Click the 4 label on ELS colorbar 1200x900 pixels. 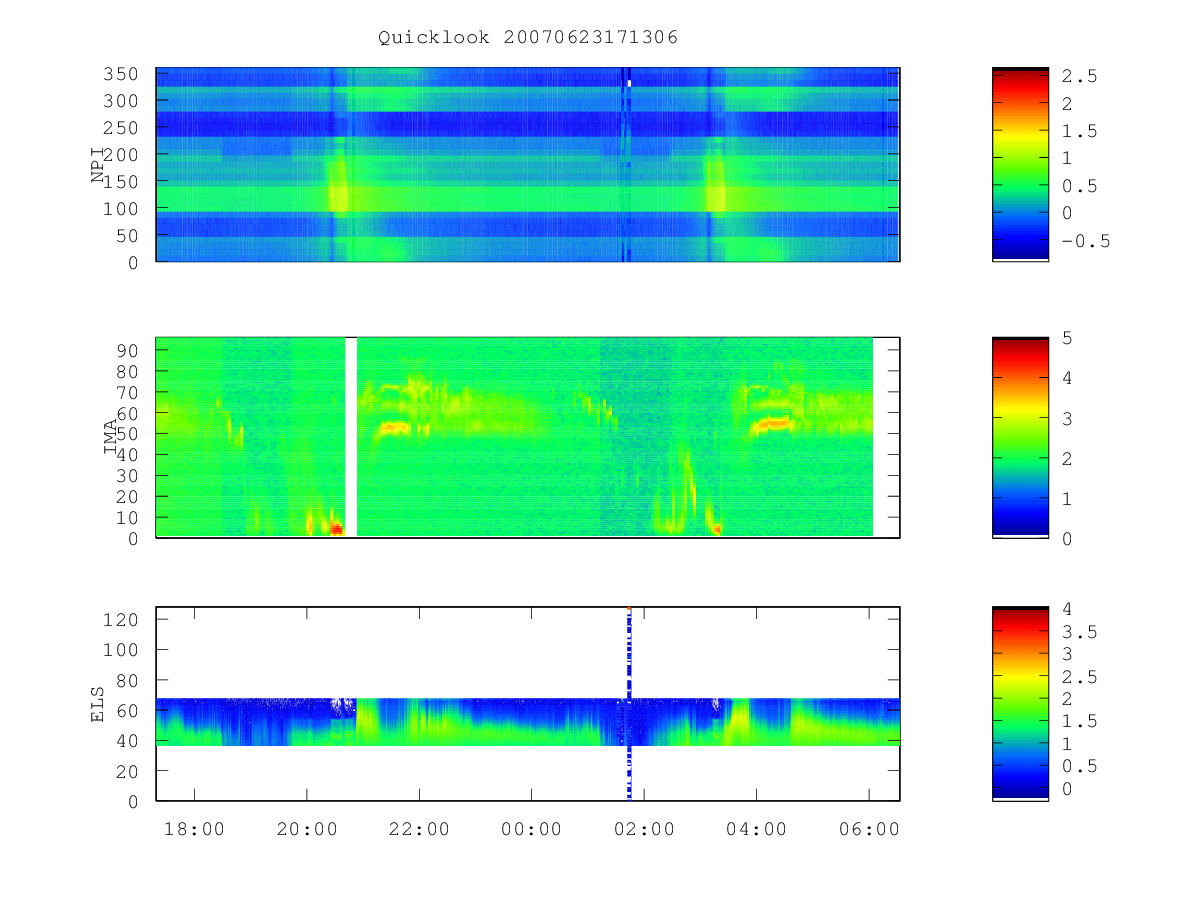[x=1068, y=608]
